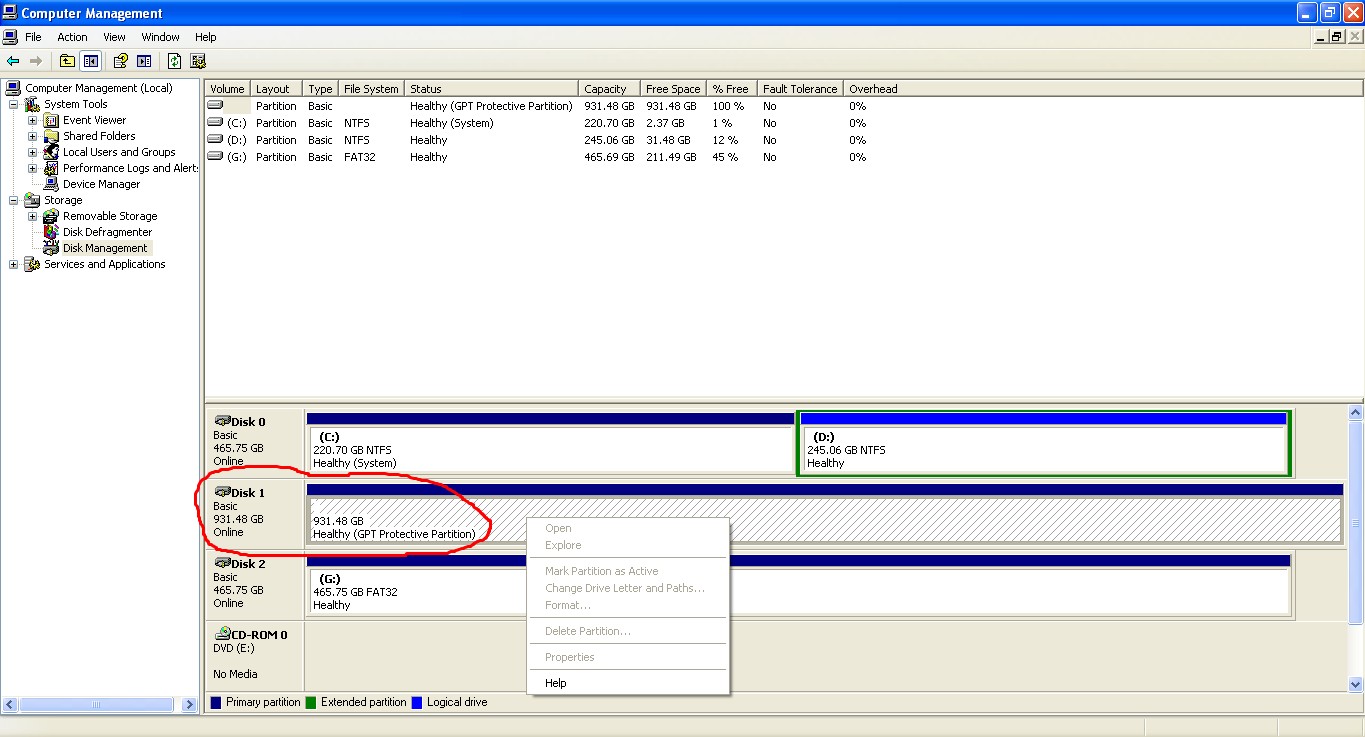This screenshot has width=1365, height=737.
Task: Click the (C:) volume row icon in list
Action: tap(215, 123)
